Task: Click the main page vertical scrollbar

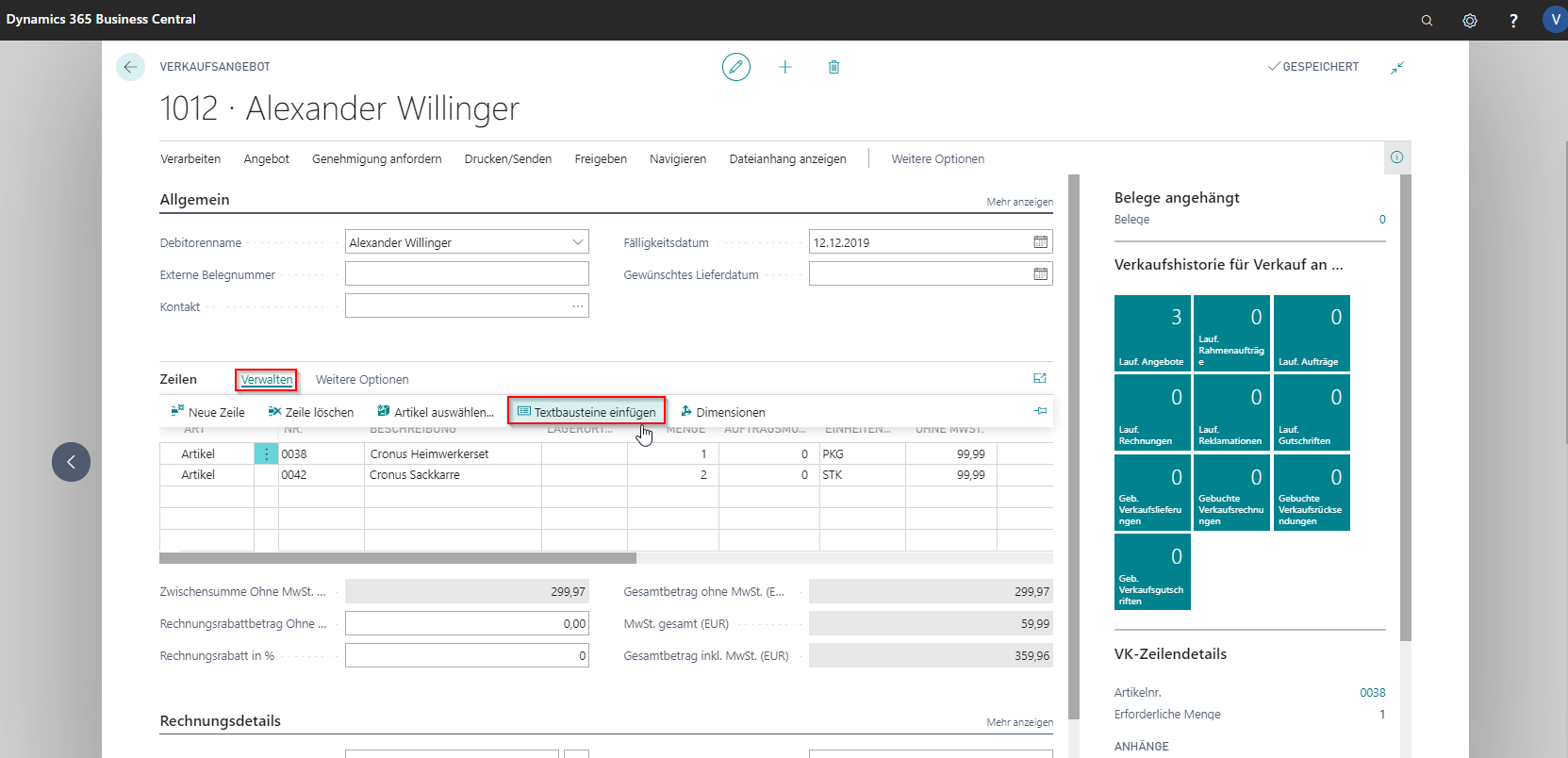Action: coord(1073,448)
